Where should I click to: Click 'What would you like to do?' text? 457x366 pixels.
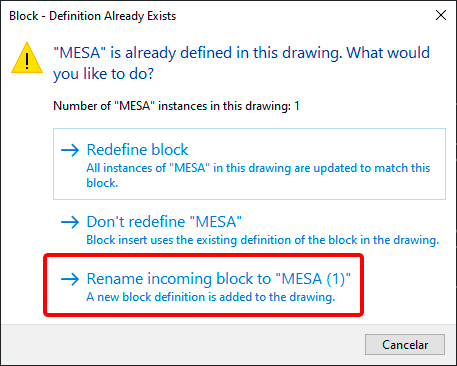click(x=242, y=63)
